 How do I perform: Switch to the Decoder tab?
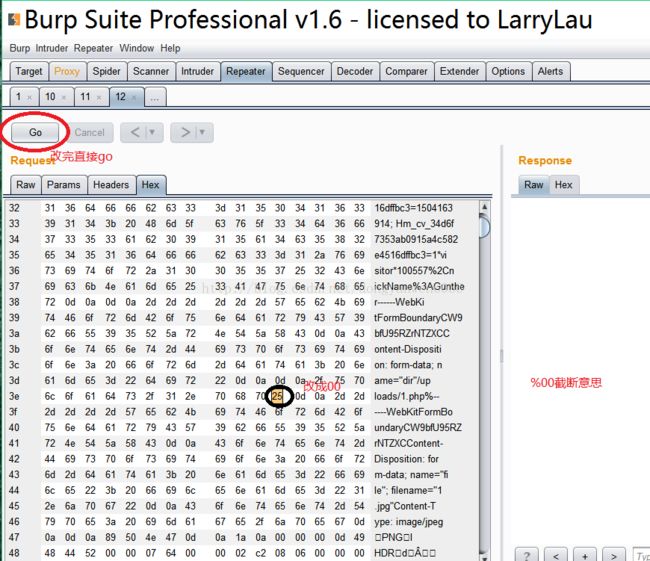point(355,71)
